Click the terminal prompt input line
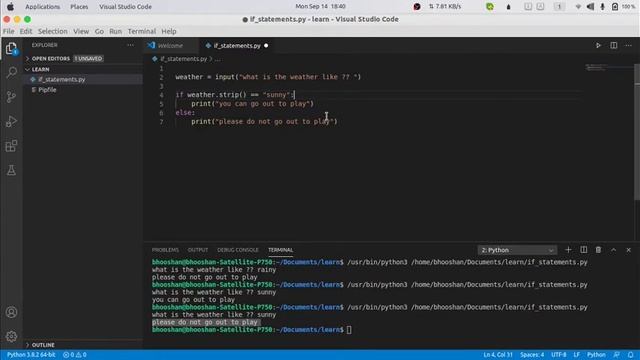The image size is (640, 360). click(349, 330)
